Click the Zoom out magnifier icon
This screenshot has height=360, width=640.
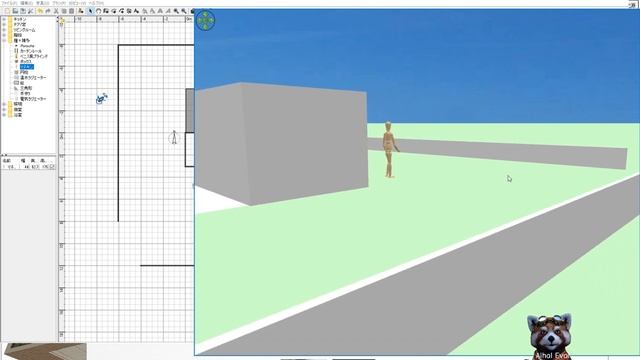[183, 11]
